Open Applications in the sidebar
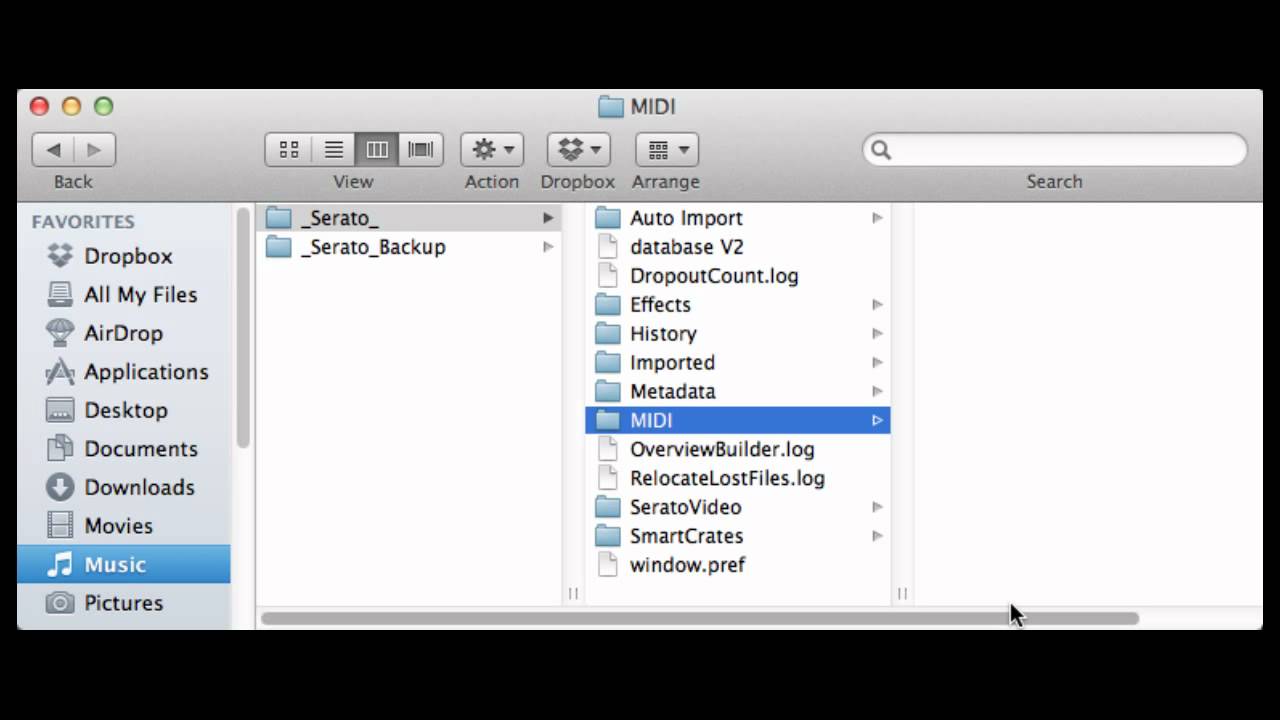 (x=124, y=371)
